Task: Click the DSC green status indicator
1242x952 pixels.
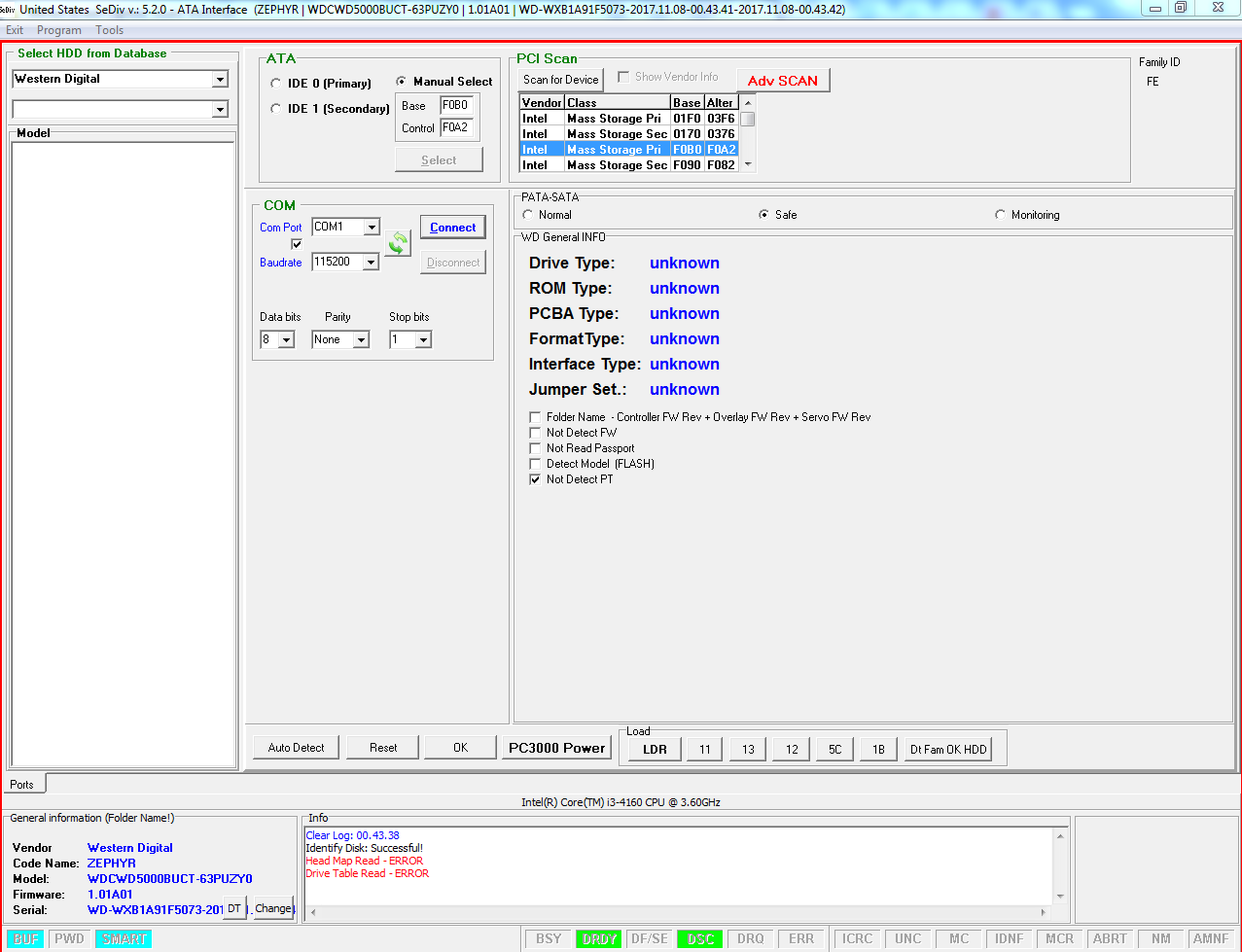Action: (x=700, y=939)
